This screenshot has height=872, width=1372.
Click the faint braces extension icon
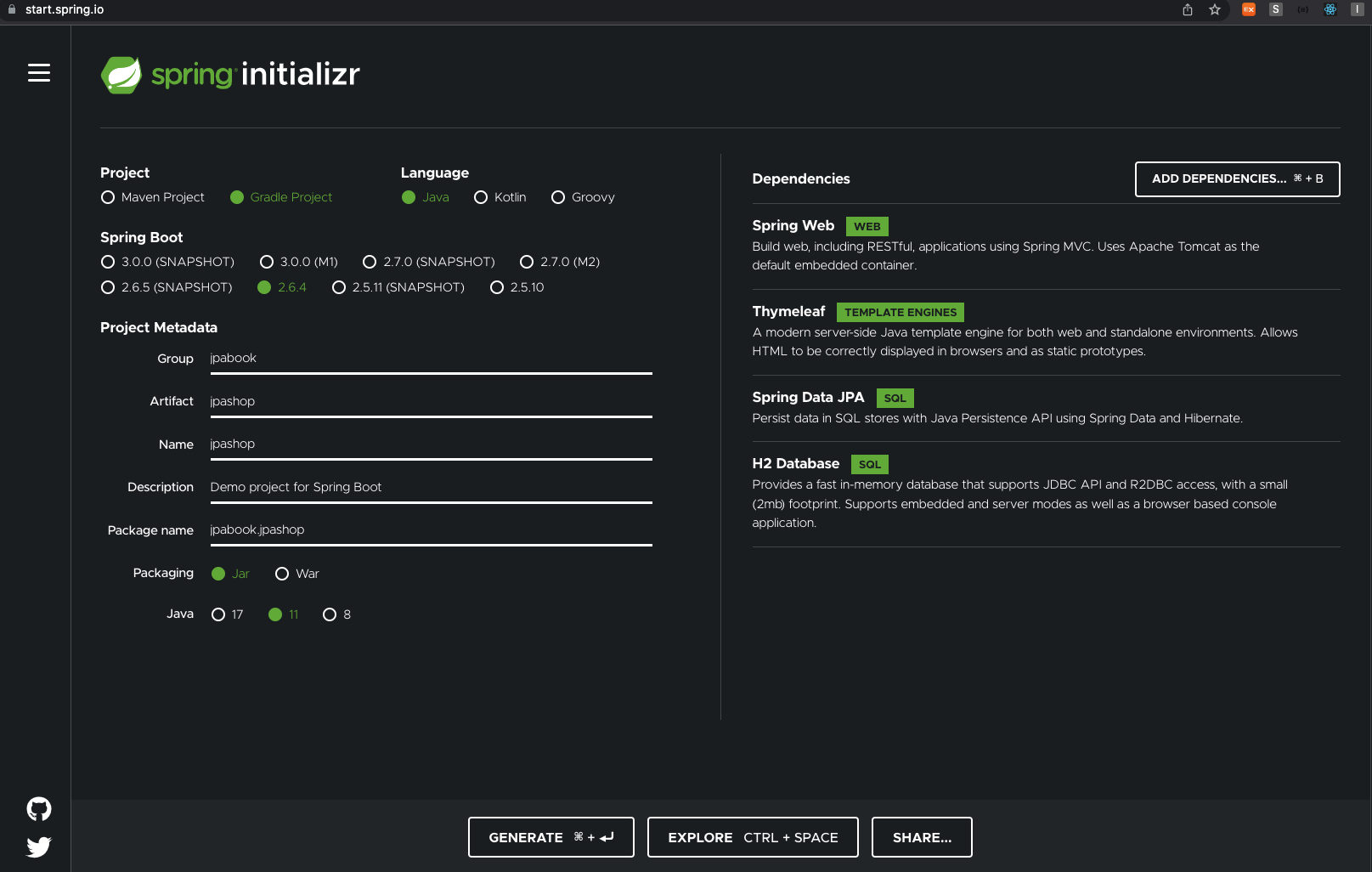pyautogui.click(x=1303, y=9)
